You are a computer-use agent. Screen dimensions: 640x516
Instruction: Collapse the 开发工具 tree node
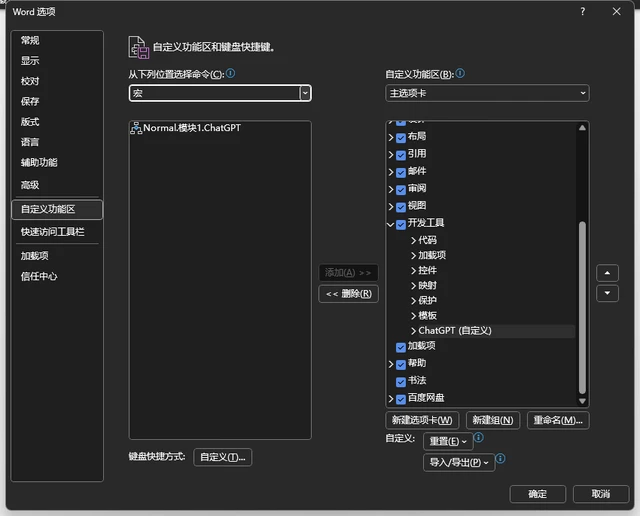[x=391, y=224]
